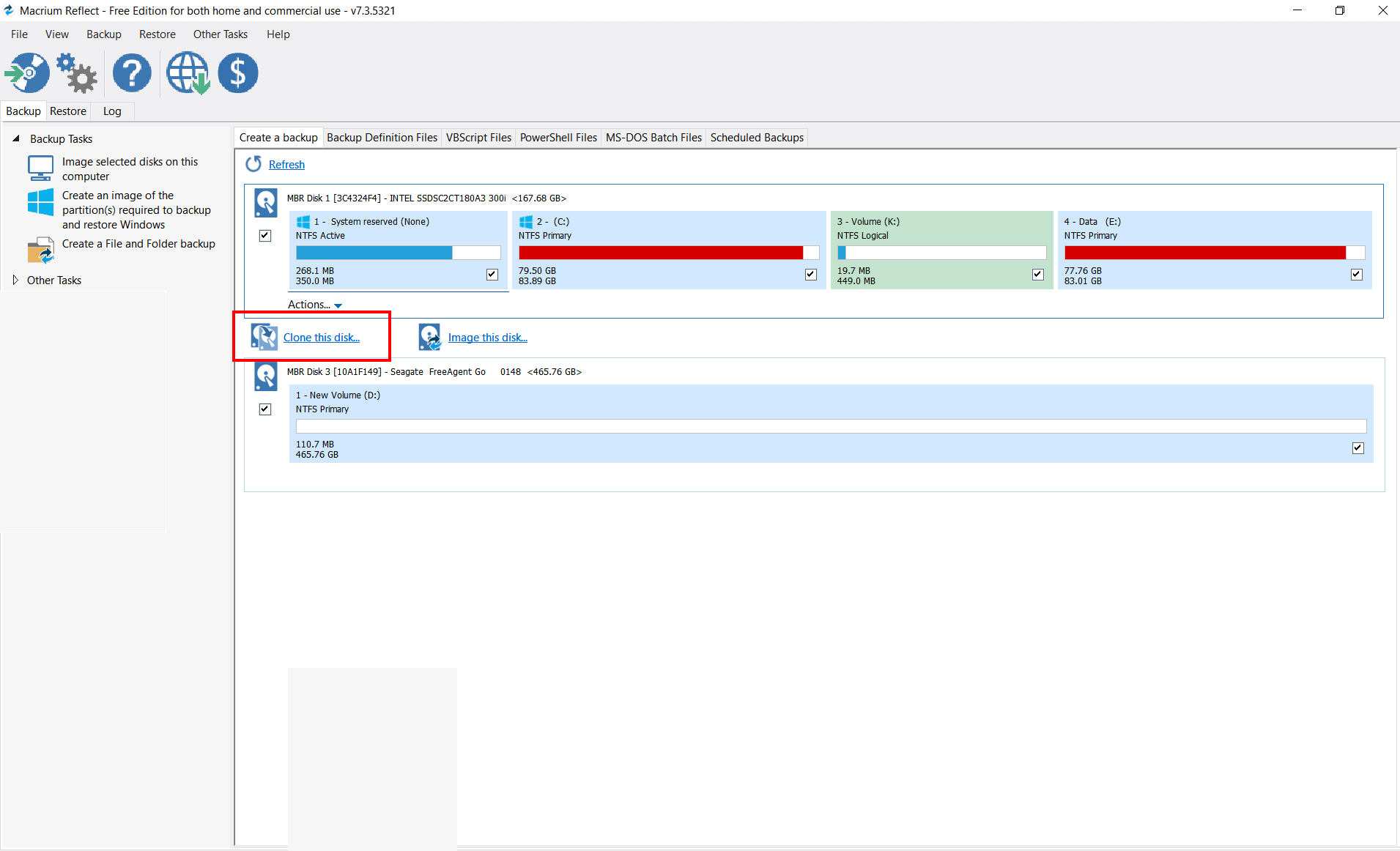
Task: Open the Restore menu
Action: point(158,34)
